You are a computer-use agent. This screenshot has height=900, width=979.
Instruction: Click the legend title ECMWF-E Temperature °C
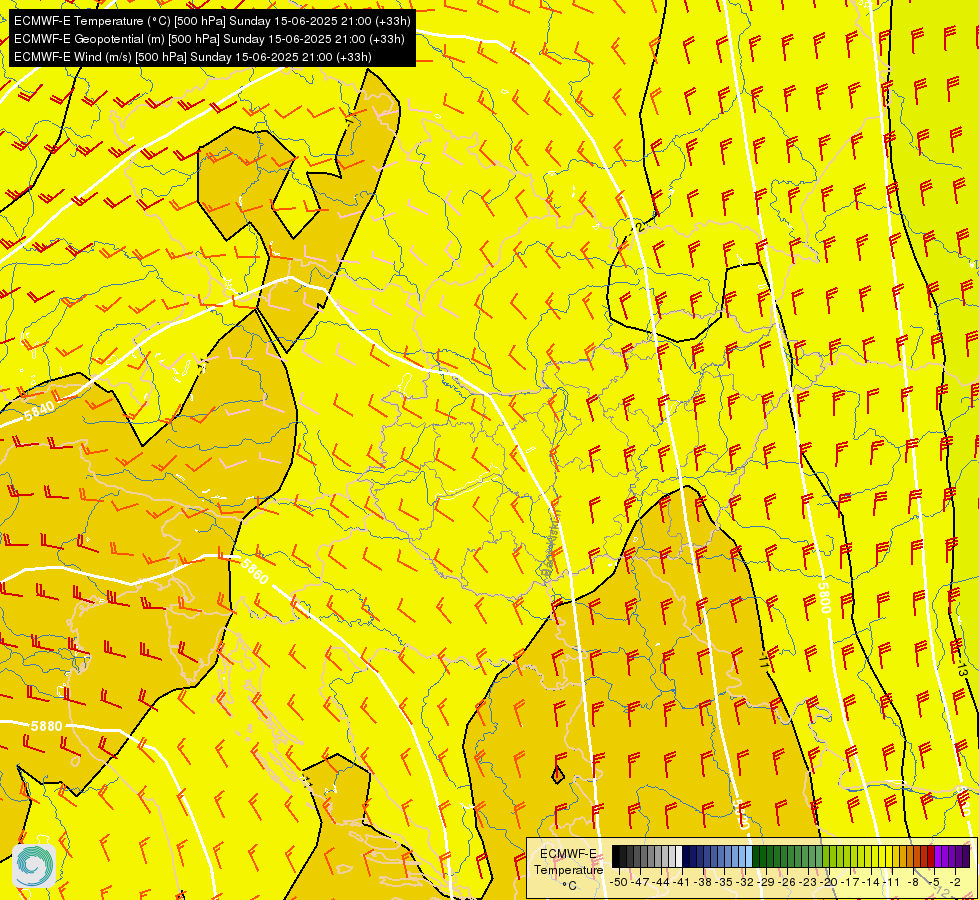pos(568,869)
